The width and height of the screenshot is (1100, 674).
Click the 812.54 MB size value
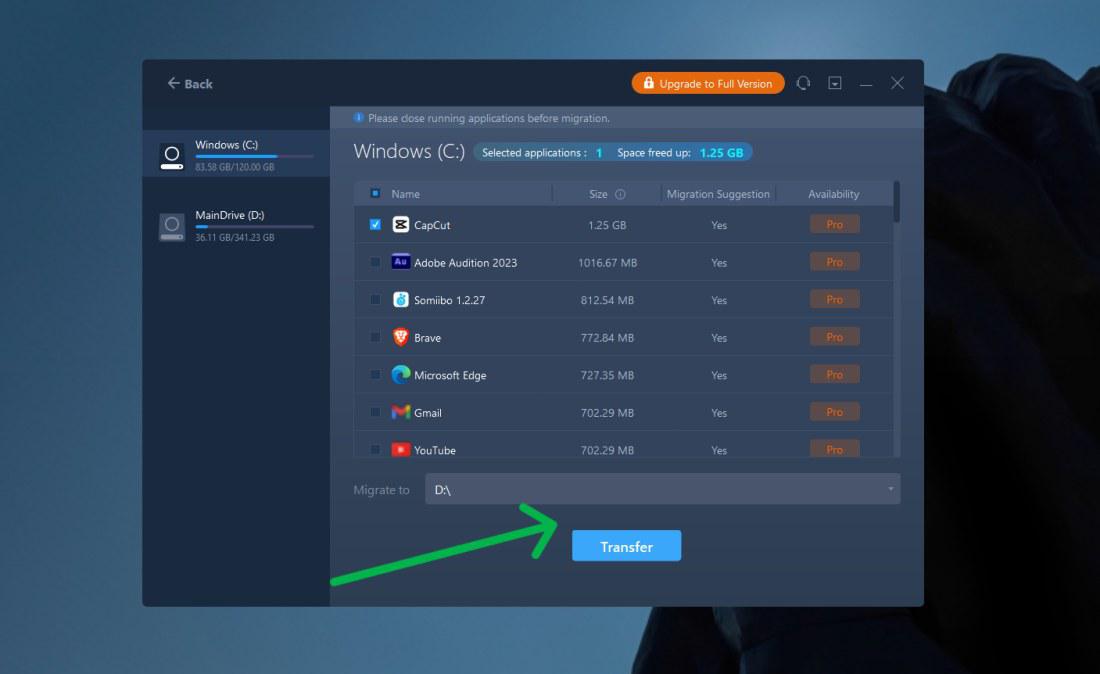tap(608, 300)
